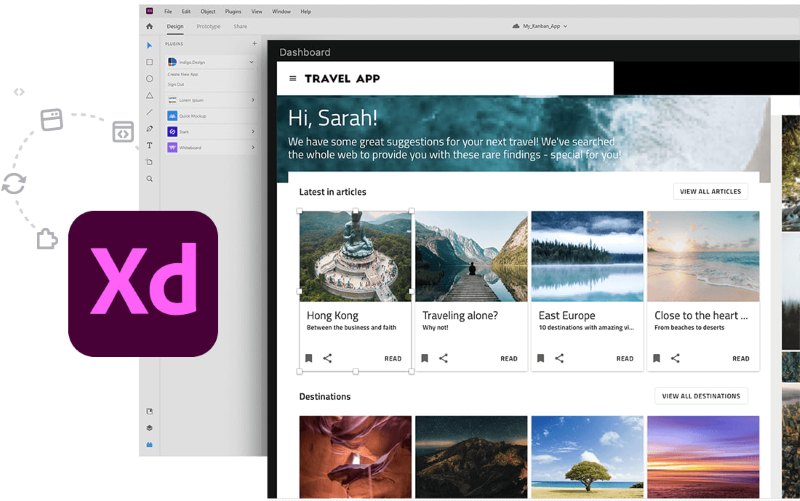Pick the Ellipse tool
Viewport: 800px width, 501px height.
[149, 79]
